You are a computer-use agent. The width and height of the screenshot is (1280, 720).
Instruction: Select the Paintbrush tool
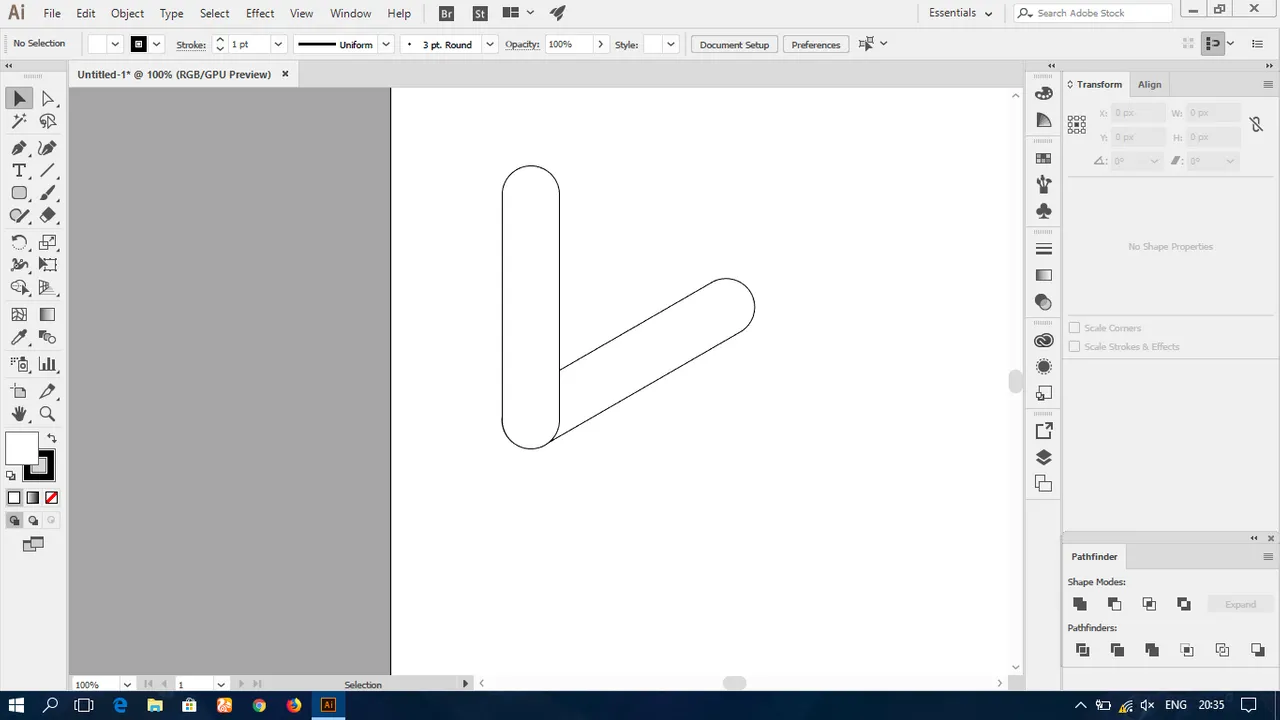coord(48,193)
